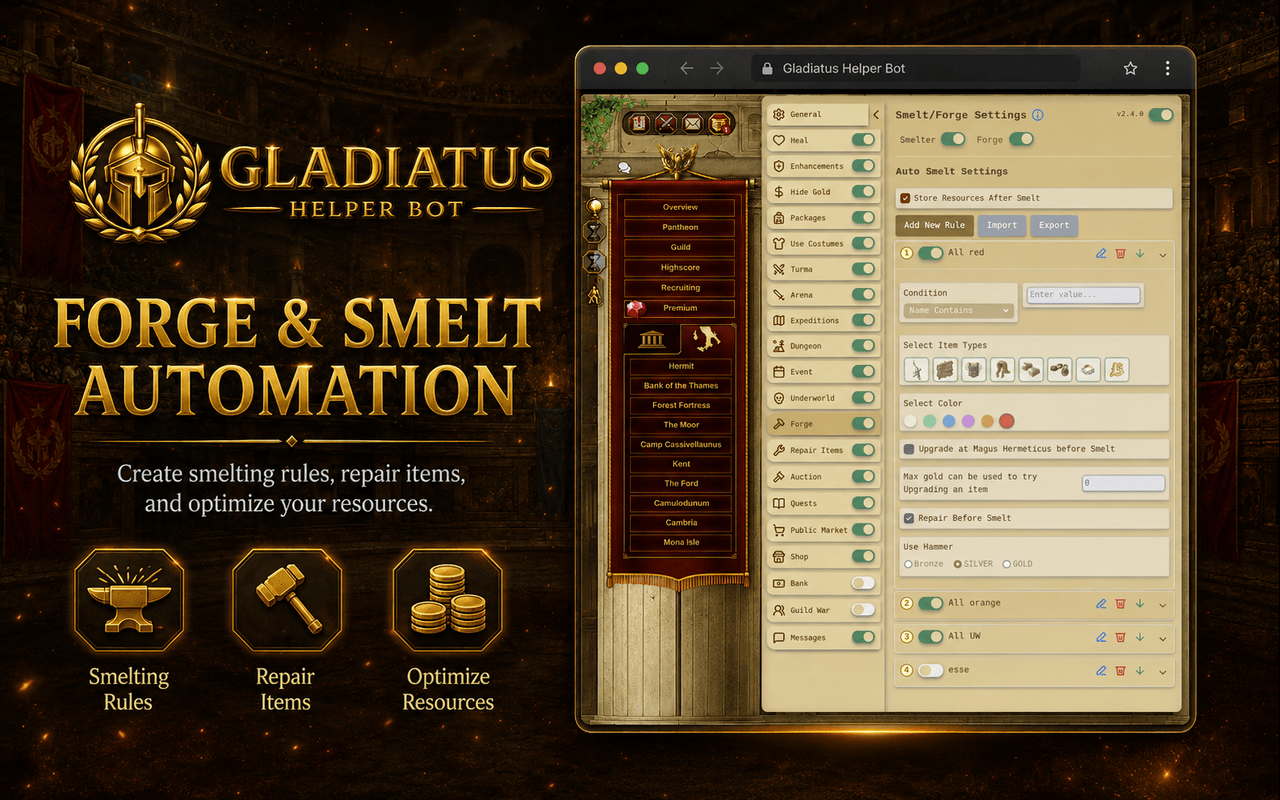Select the purple color swatch
Viewport: 1280px width, 800px height.
[968, 422]
